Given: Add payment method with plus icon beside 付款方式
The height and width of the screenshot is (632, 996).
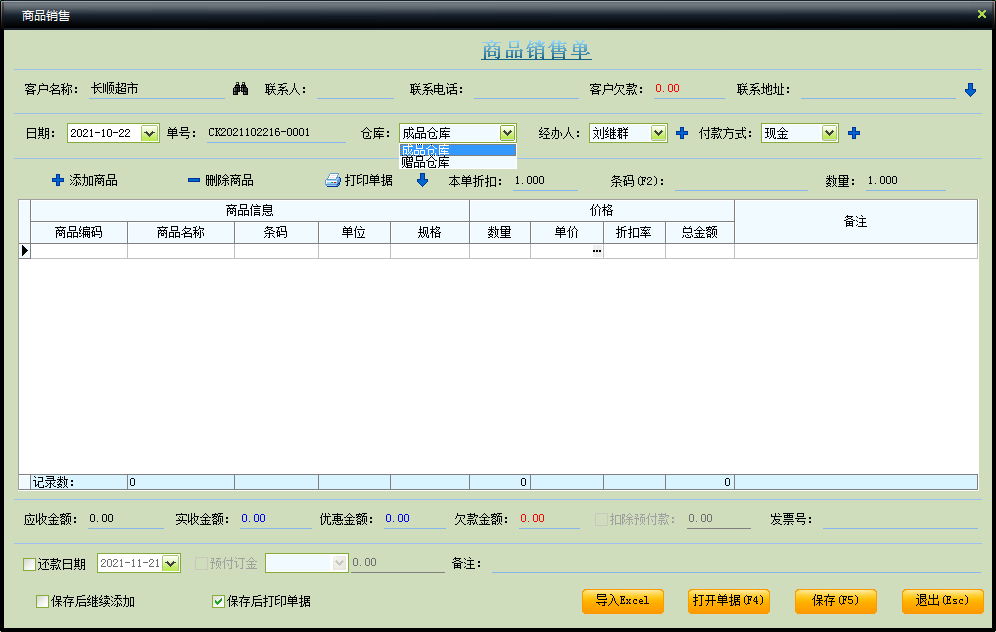Looking at the screenshot, I should pos(854,133).
